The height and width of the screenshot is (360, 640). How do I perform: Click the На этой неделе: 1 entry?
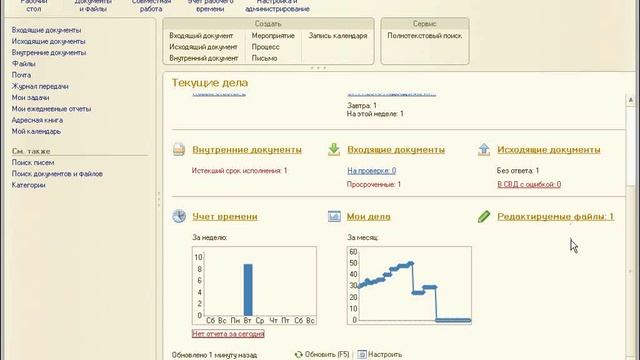click(375, 114)
